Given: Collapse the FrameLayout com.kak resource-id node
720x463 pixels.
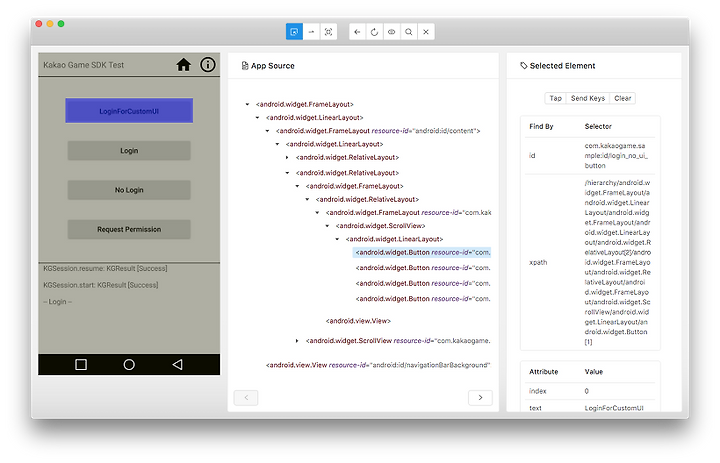Looking at the screenshot, I should (317, 213).
